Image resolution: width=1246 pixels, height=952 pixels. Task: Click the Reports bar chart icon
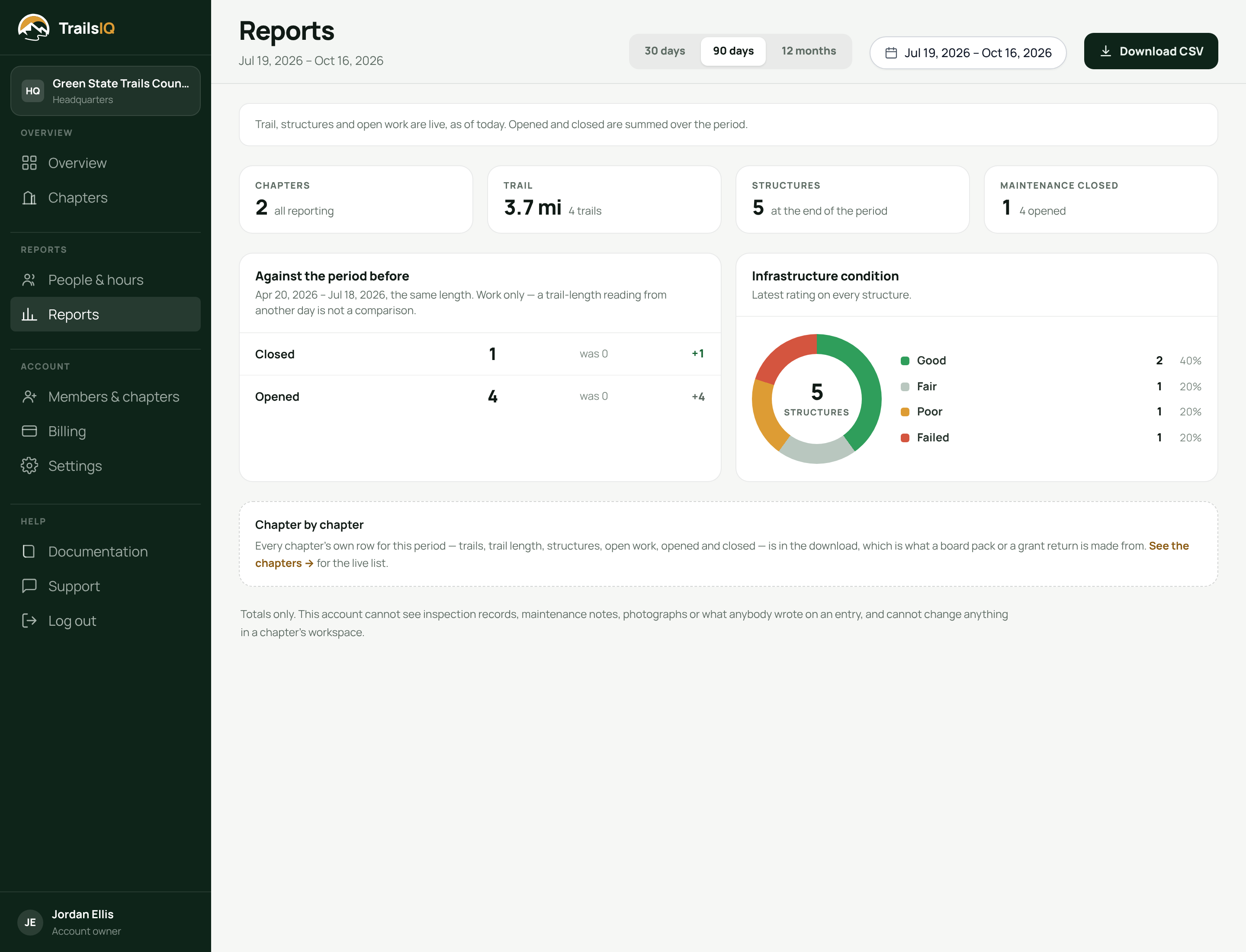pos(29,315)
